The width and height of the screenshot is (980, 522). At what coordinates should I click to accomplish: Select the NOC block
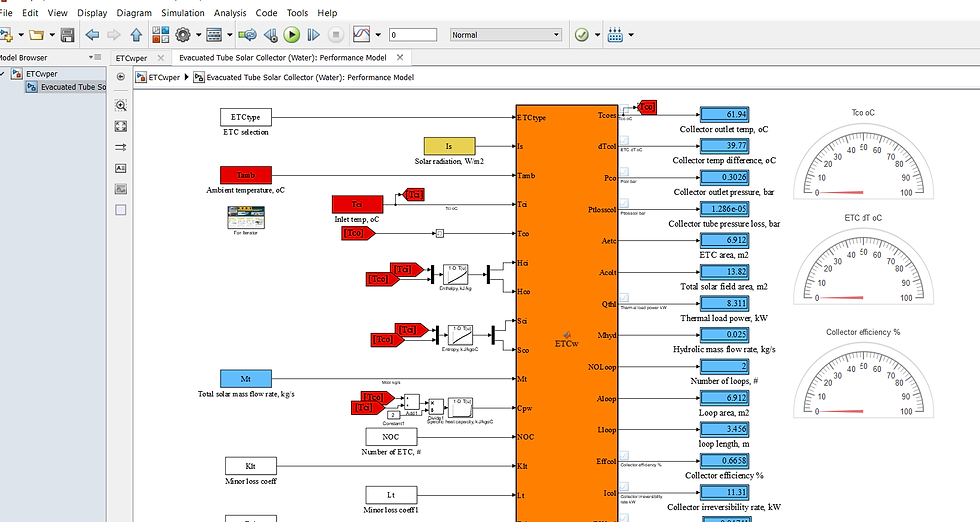[x=391, y=437]
